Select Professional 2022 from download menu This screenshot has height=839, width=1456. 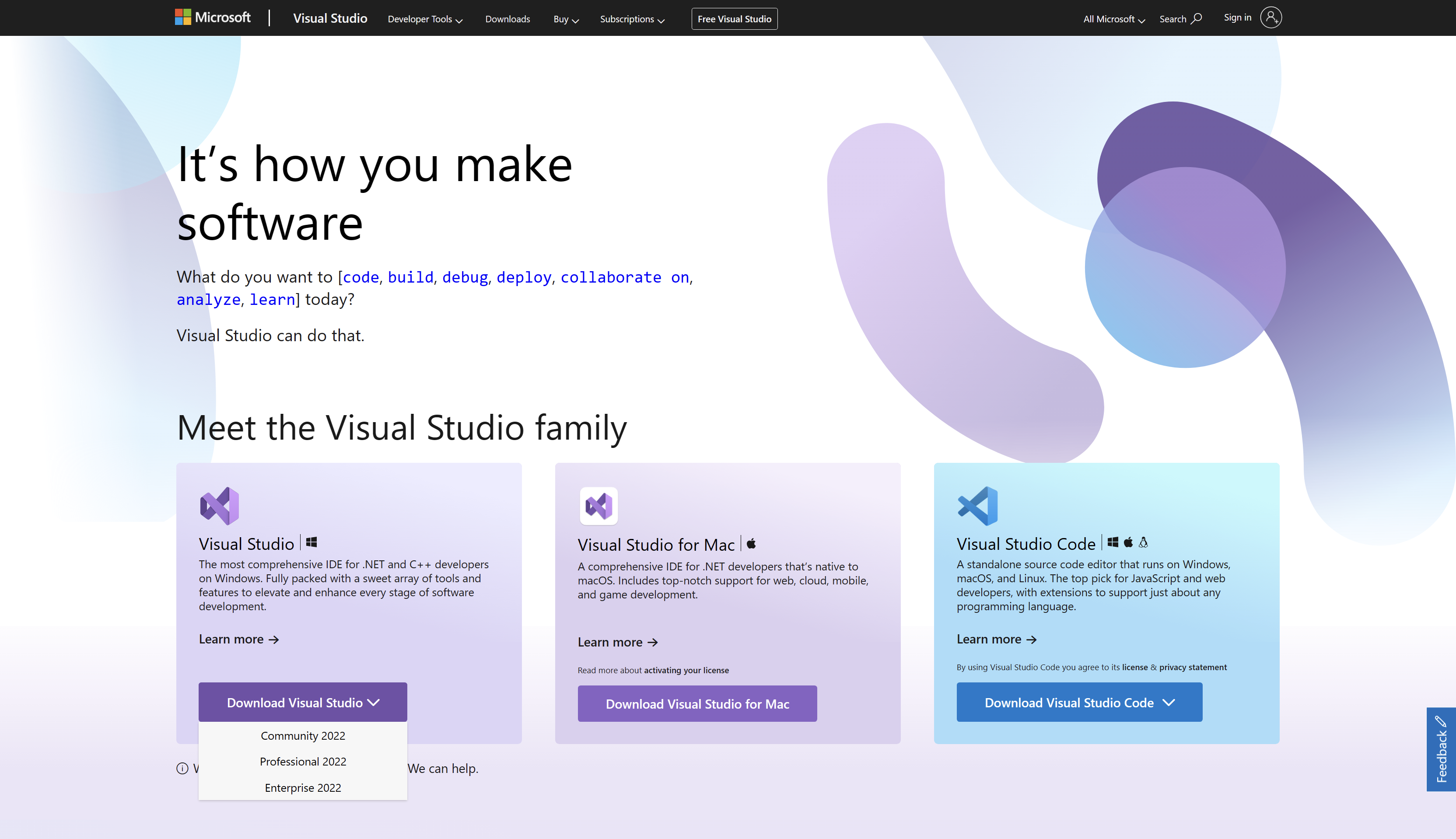[302, 762]
